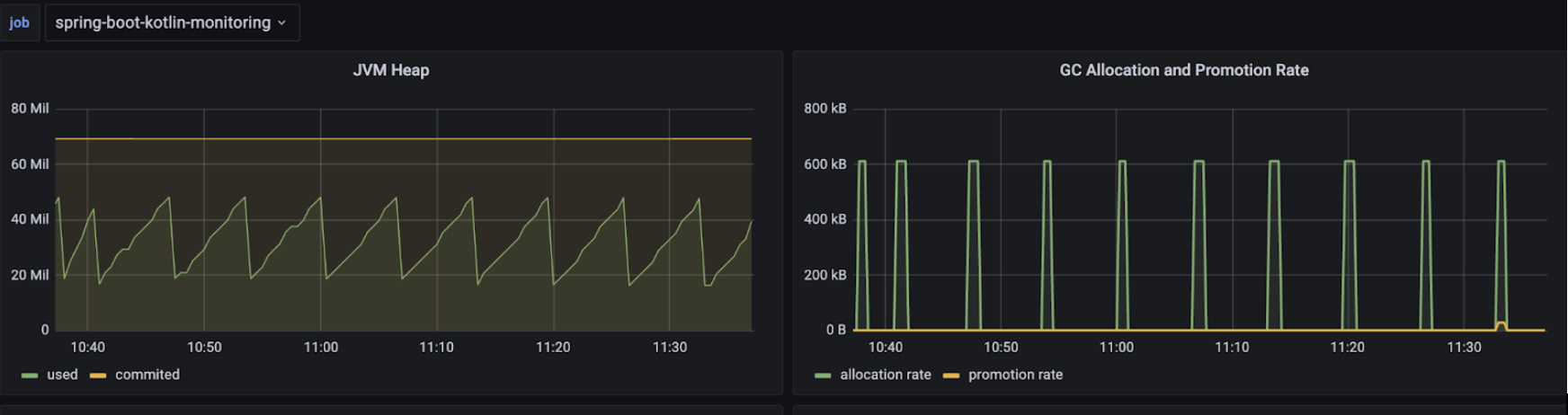Click the job variable label
This screenshot has width=1568, height=415.
(20, 22)
